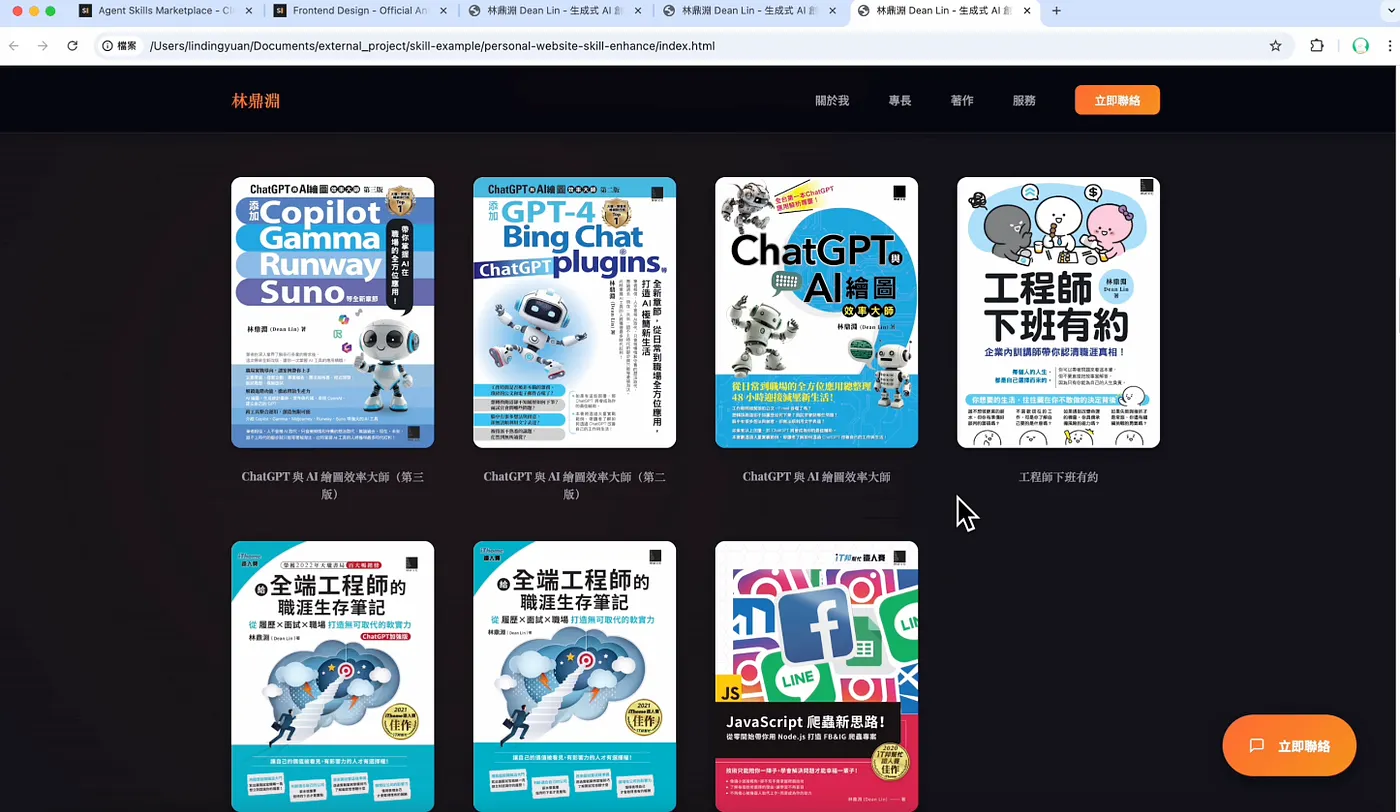Bookmark this page with the star icon

(1275, 46)
